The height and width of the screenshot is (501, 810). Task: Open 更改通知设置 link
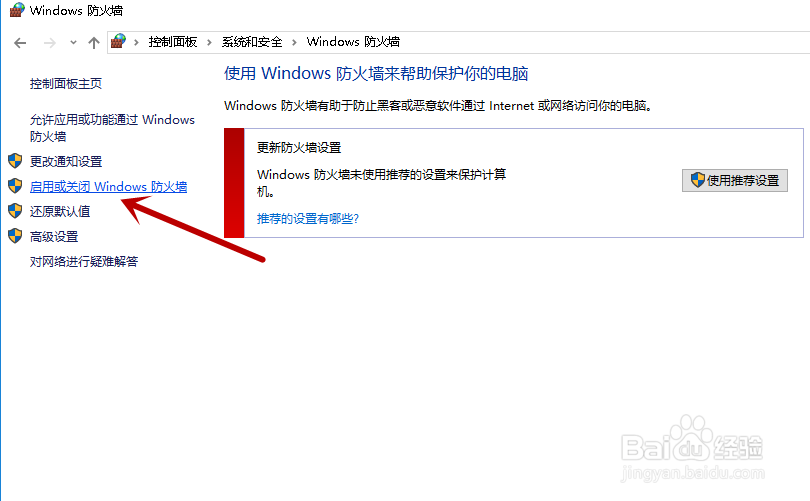pos(66,161)
